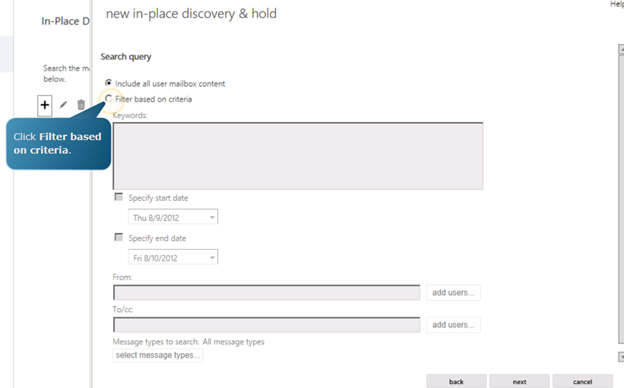Screen dimensions: 624x388
Task: Click add users button beside To/cc
Action: (453, 325)
